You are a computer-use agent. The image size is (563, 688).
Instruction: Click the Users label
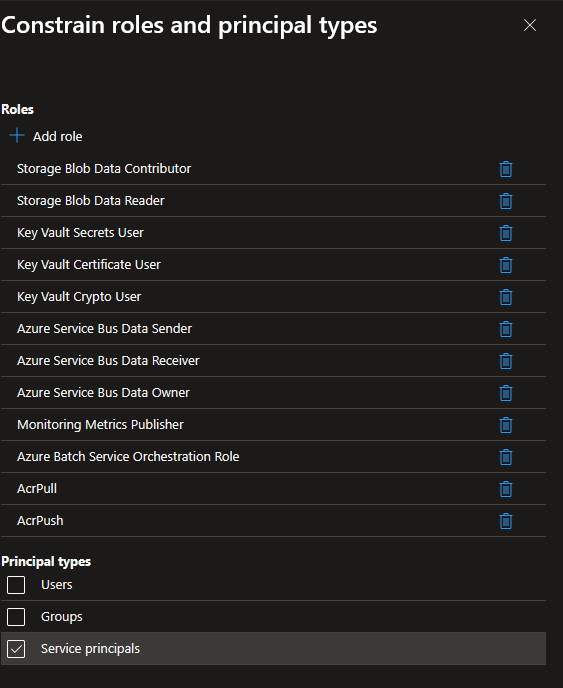point(57,585)
